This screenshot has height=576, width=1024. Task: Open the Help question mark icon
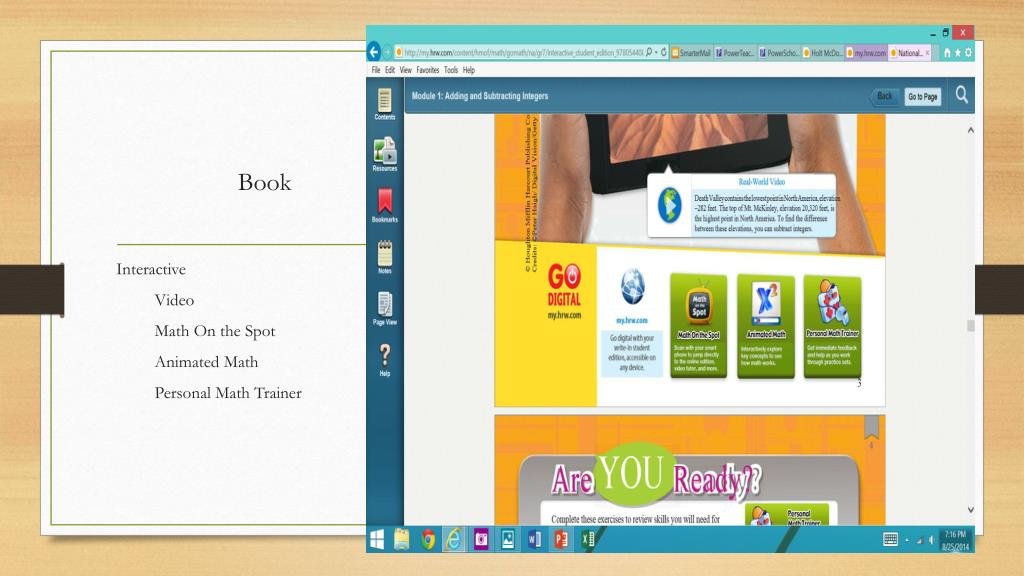point(385,360)
